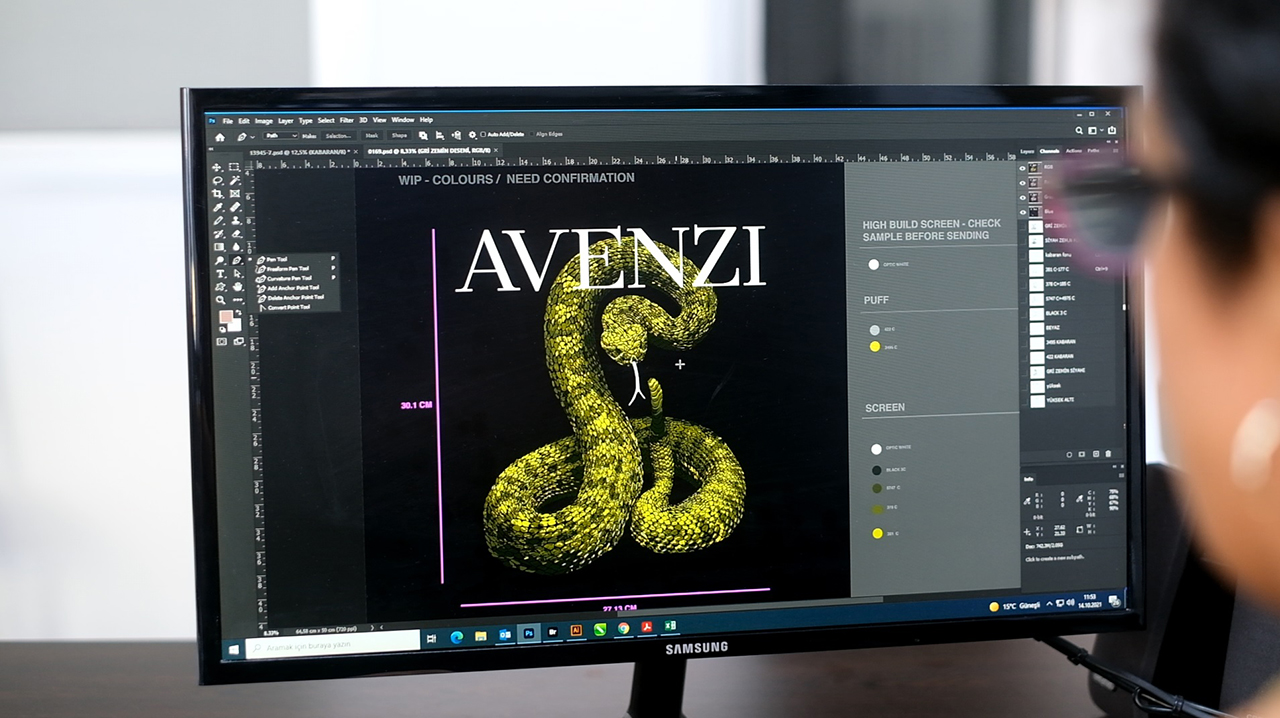Open the gear path options dropdown
Viewport: 1280px width, 718px height.
click(472, 135)
